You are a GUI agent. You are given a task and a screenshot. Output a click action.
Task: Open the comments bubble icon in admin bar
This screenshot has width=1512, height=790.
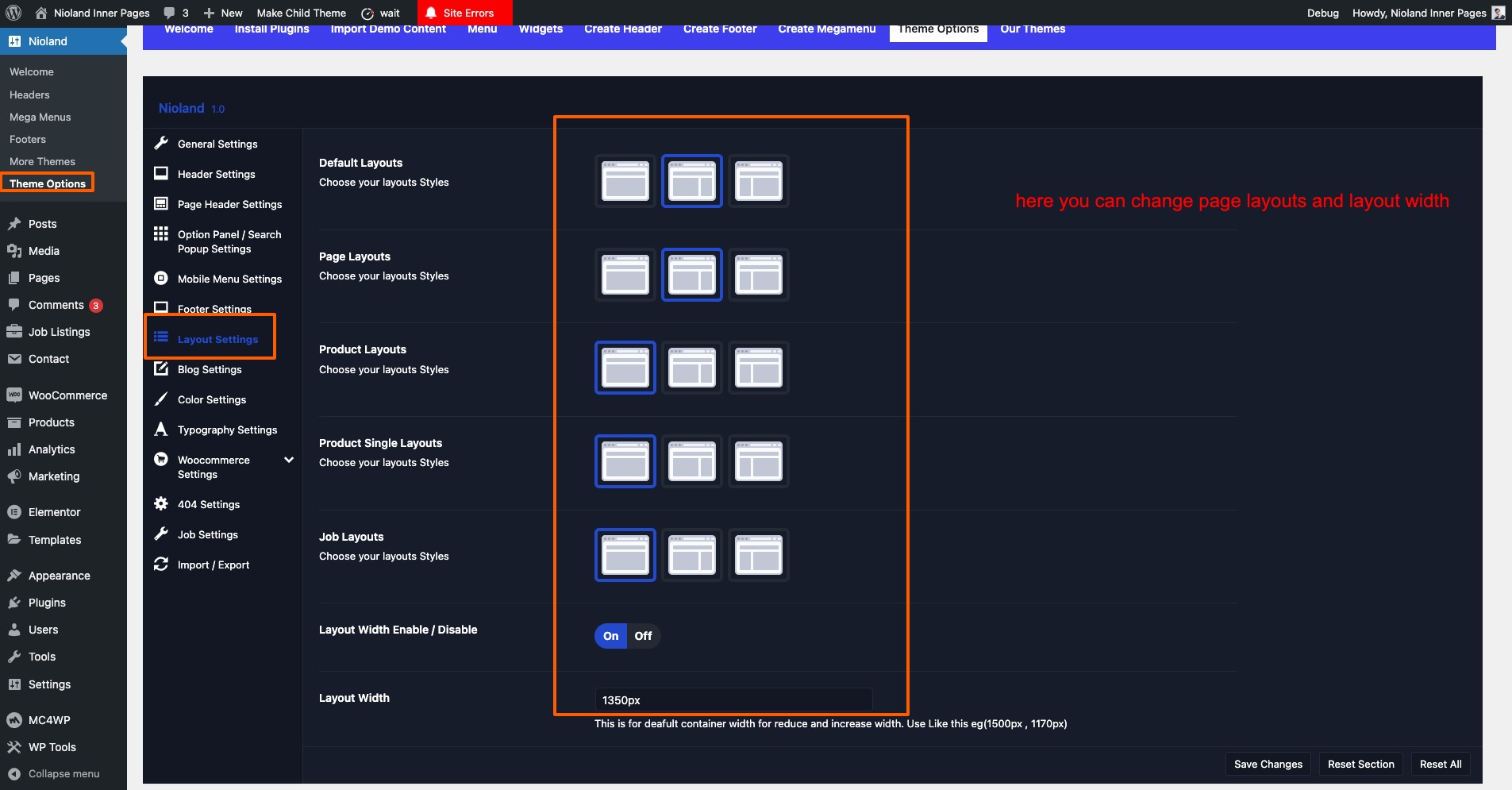pyautogui.click(x=169, y=13)
